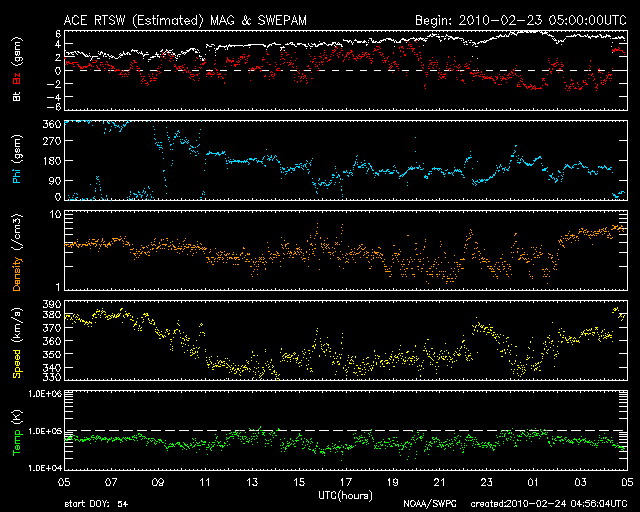Click the '1.0E+04' temperature tick label
The image size is (640, 512).
tap(45, 468)
